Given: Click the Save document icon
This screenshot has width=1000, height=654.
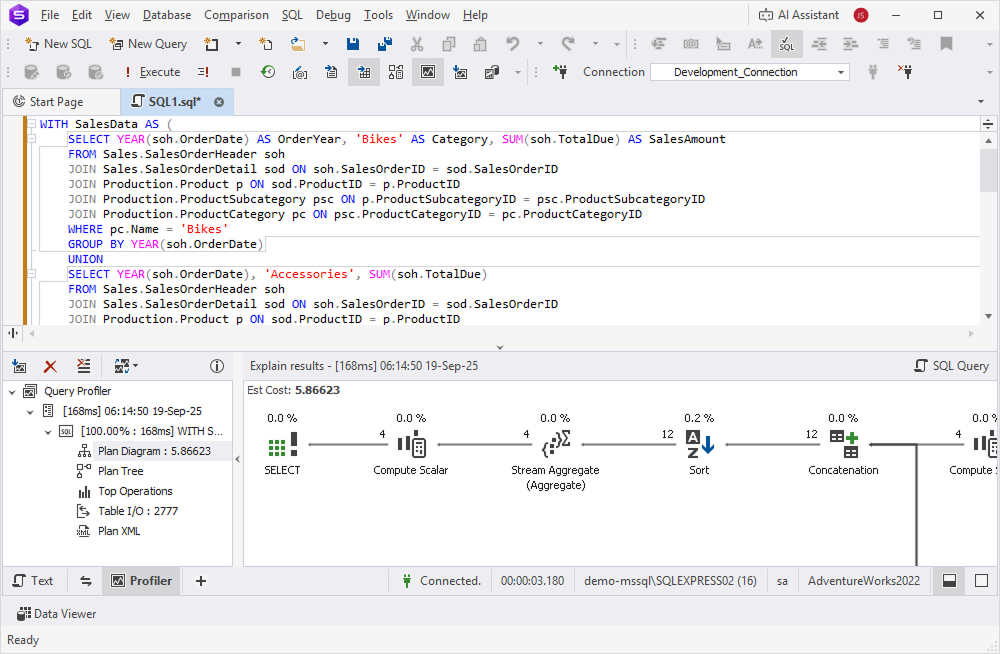Looking at the screenshot, I should [354, 44].
